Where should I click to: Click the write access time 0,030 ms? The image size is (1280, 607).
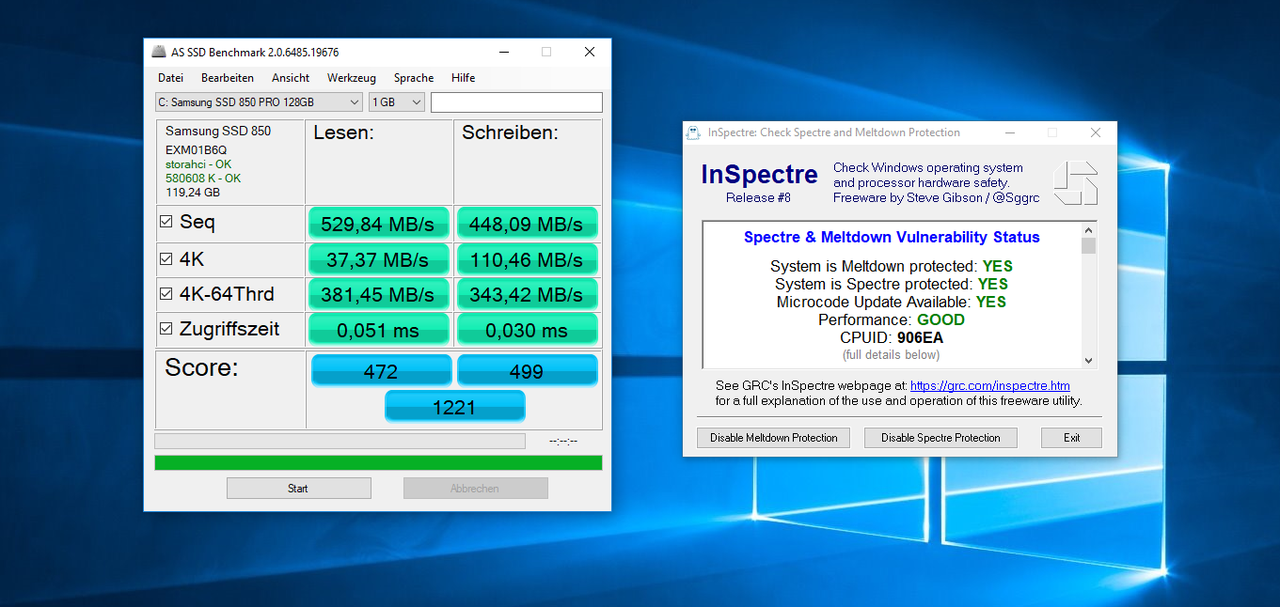526,330
